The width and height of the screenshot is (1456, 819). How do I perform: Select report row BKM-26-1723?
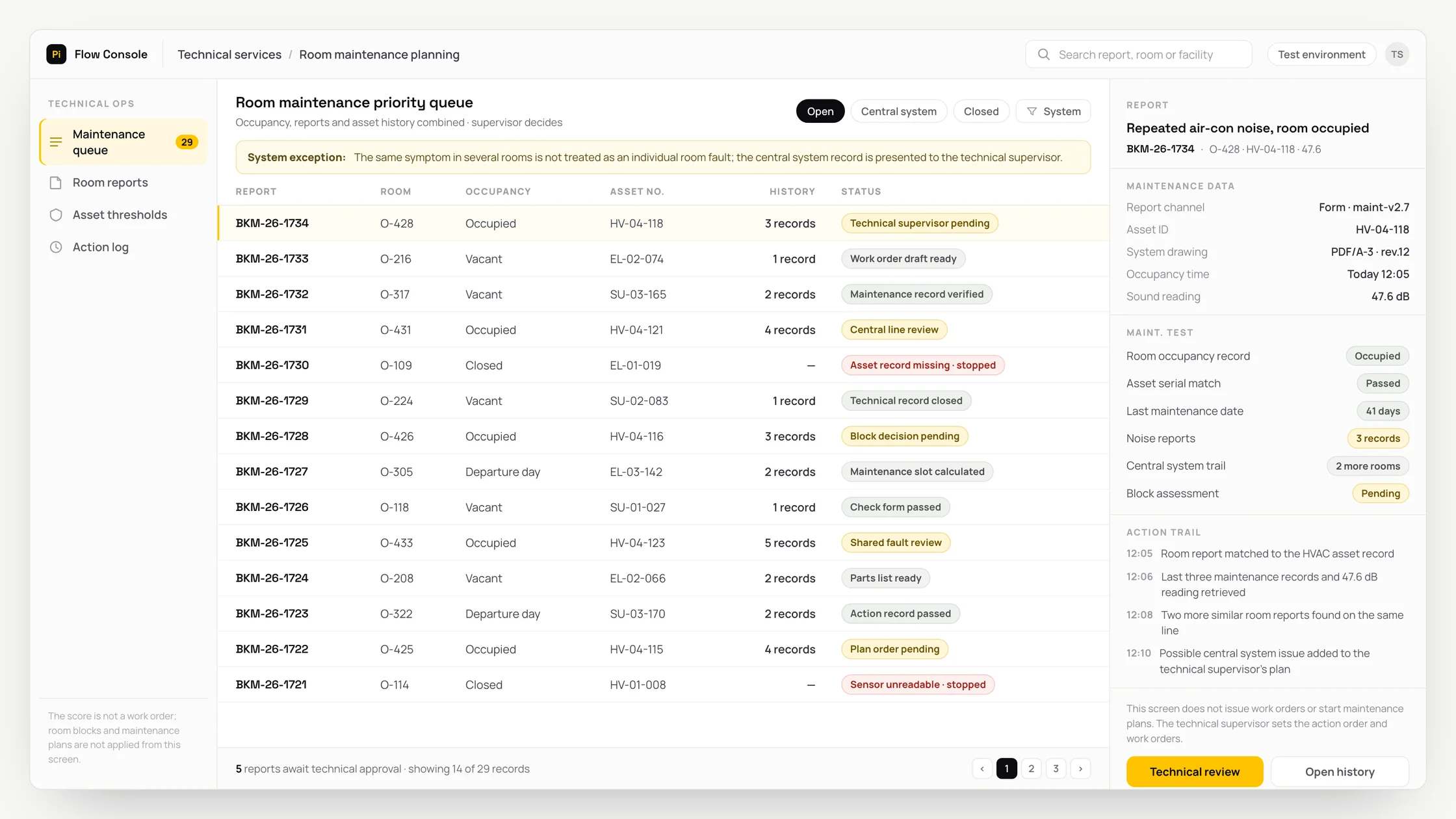coord(663,614)
